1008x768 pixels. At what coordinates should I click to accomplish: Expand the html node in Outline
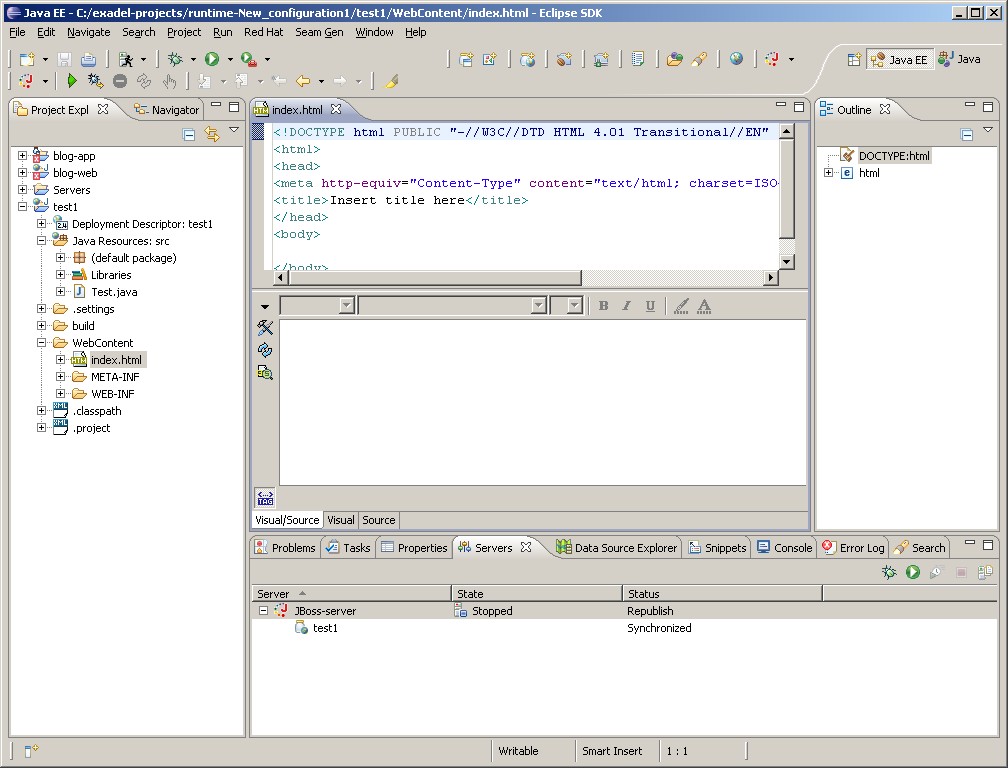(829, 173)
